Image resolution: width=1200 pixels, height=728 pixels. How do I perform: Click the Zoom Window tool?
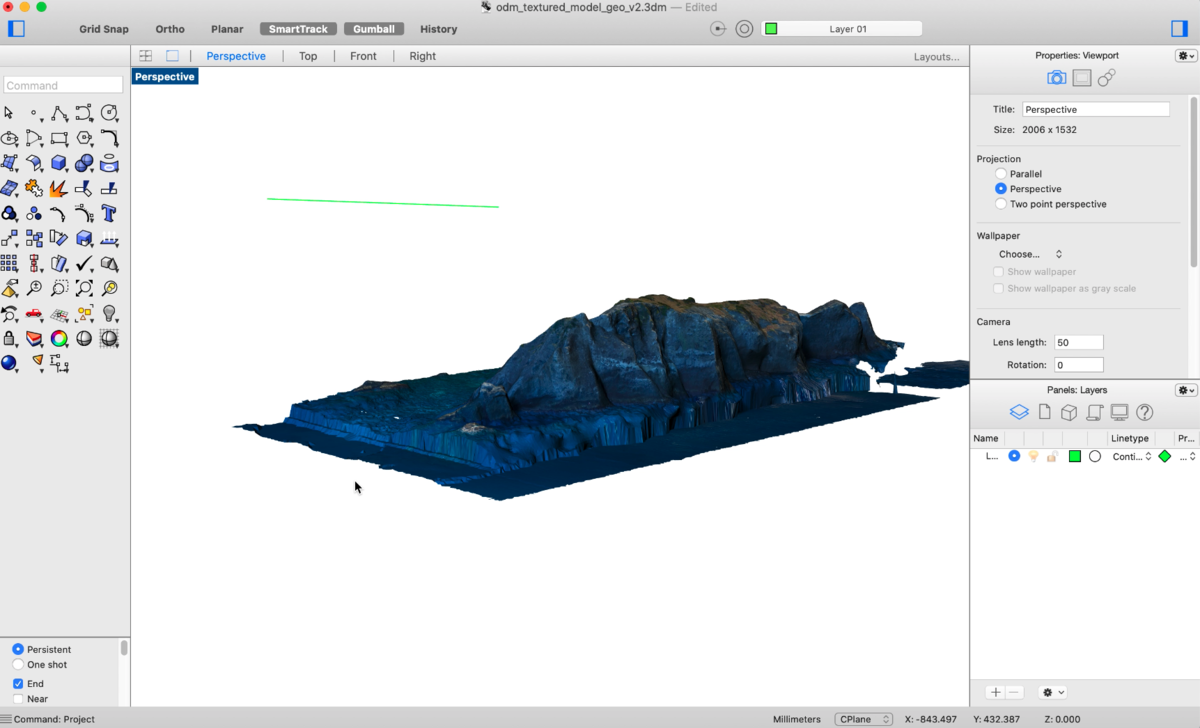(x=59, y=288)
